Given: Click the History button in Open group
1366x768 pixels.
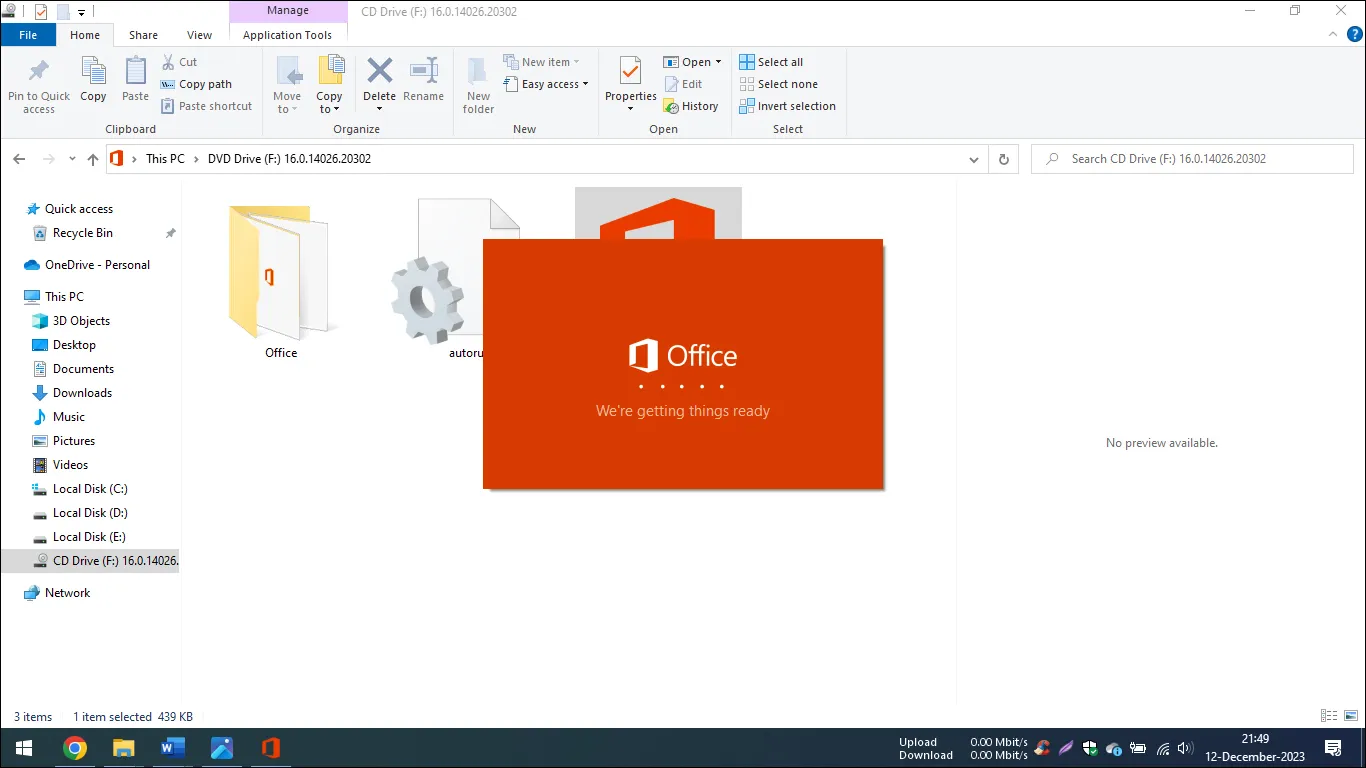Looking at the screenshot, I should tap(691, 106).
